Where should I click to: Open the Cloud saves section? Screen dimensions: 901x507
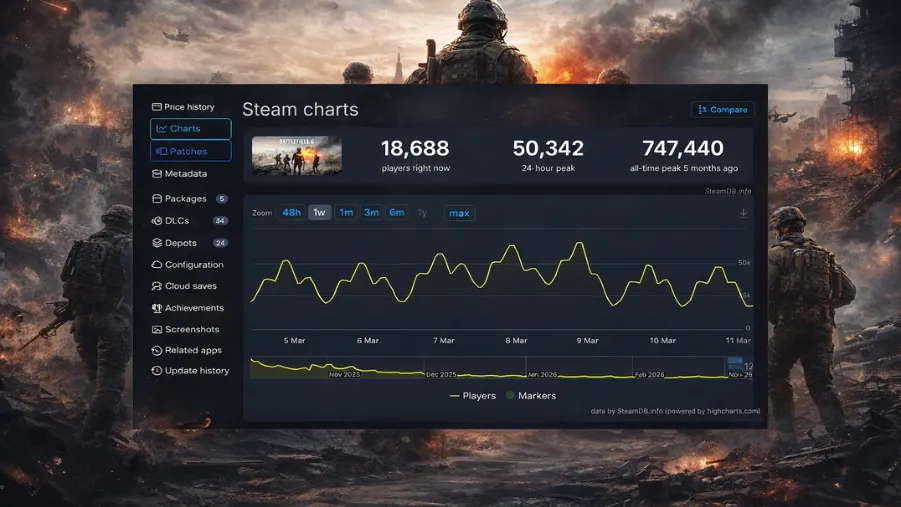190,286
